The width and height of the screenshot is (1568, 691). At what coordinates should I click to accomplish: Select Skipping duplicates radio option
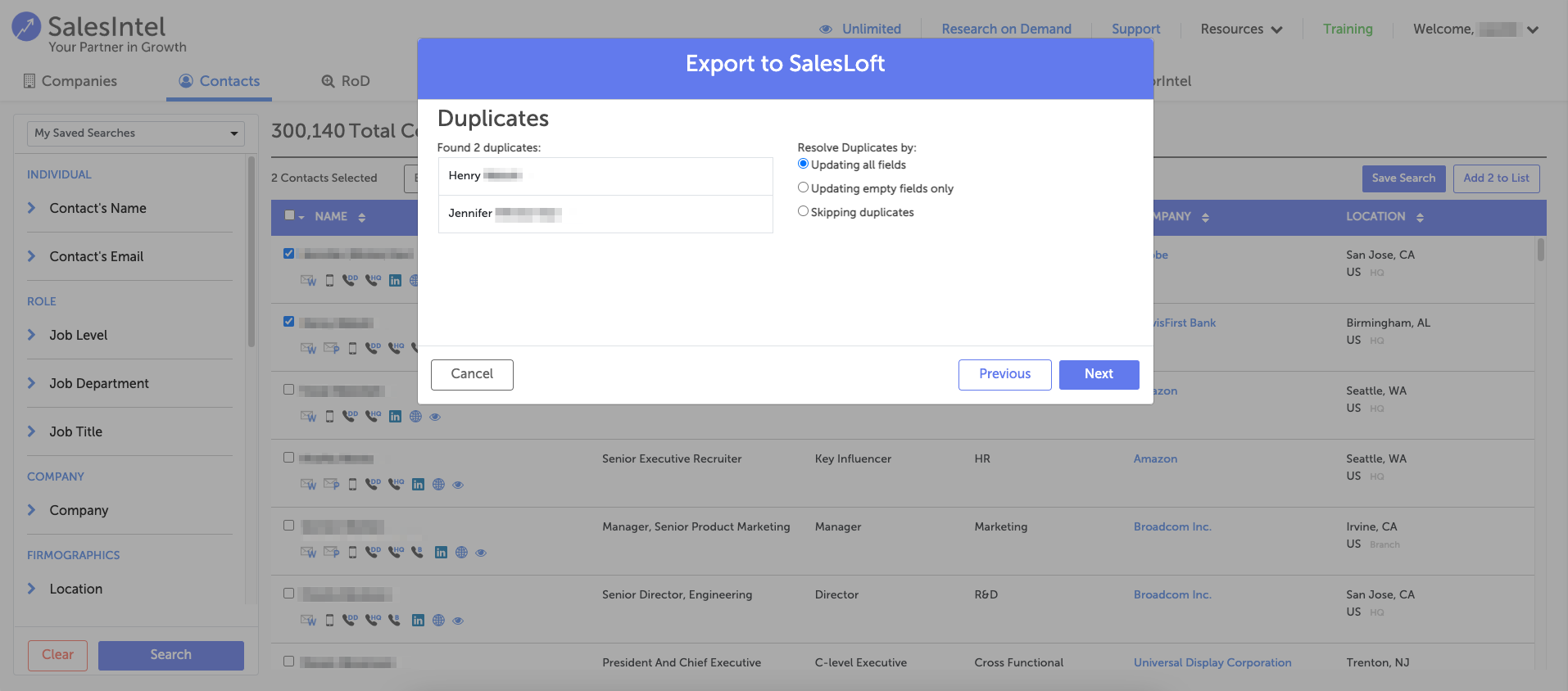coord(803,211)
